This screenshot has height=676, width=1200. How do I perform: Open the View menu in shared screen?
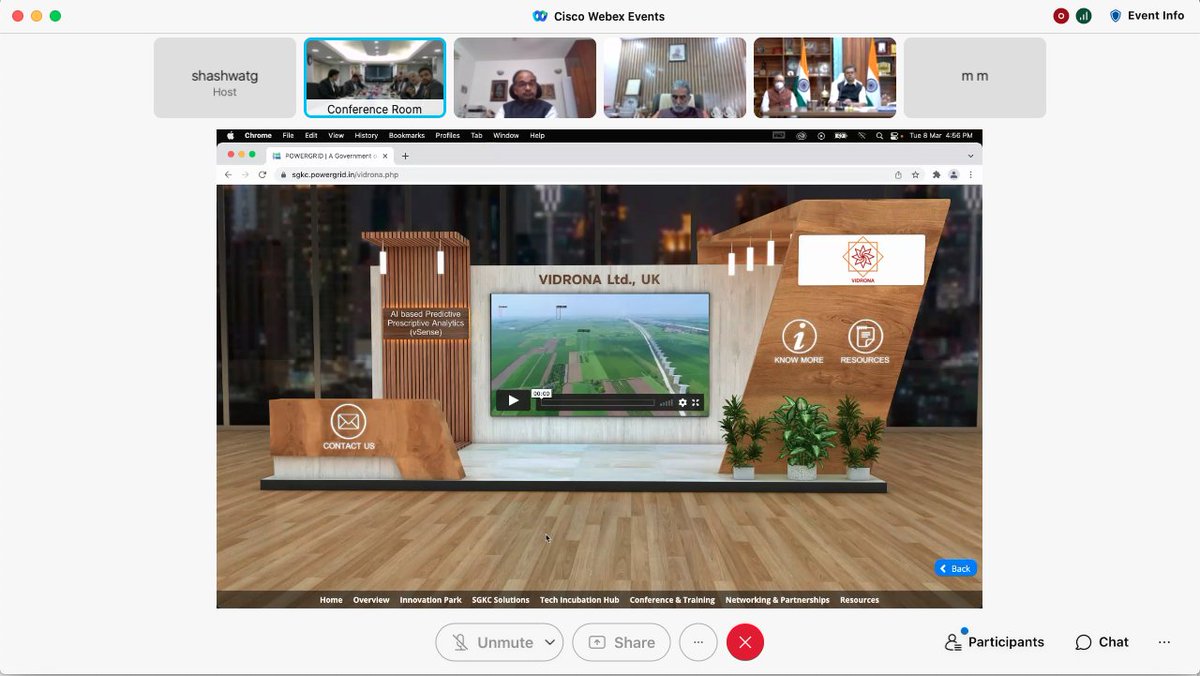[336, 135]
